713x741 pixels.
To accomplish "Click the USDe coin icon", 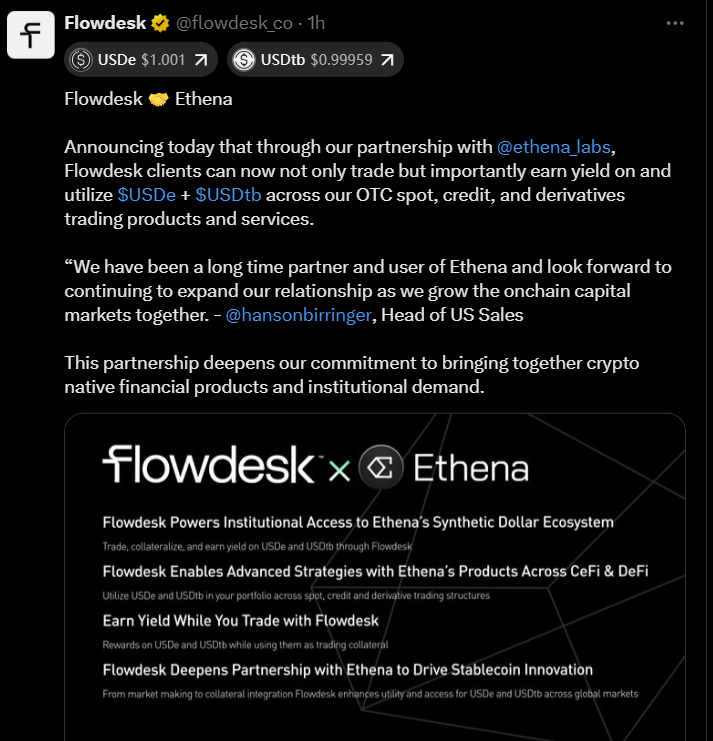I will [80, 60].
